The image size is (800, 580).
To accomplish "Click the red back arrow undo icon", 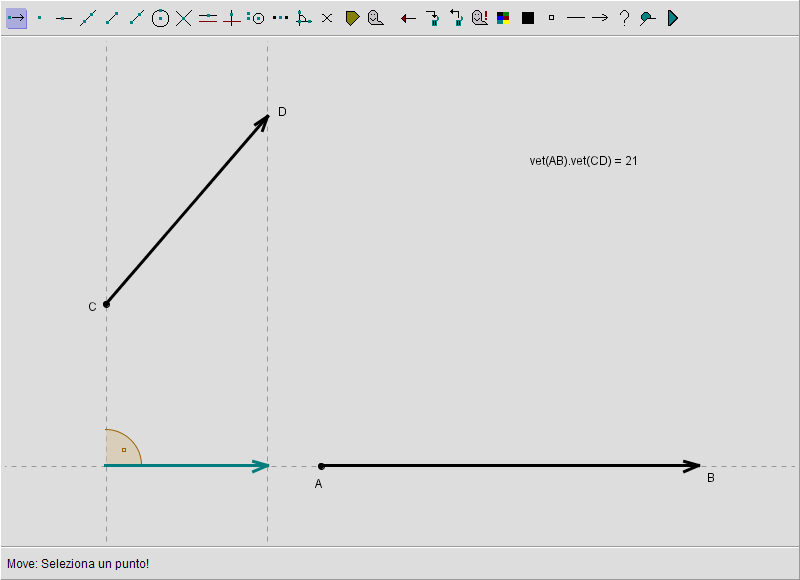I will click(x=408, y=19).
